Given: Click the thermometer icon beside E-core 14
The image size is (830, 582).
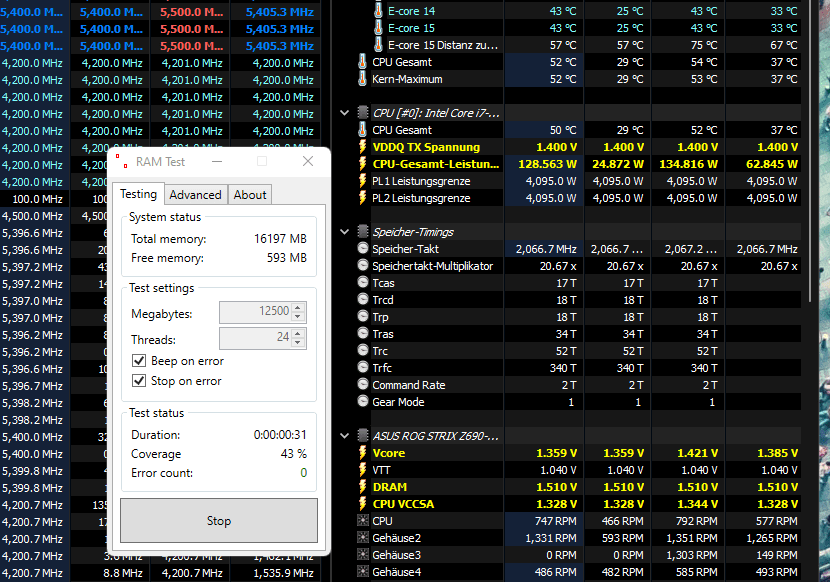Looking at the screenshot, I should tap(378, 11).
